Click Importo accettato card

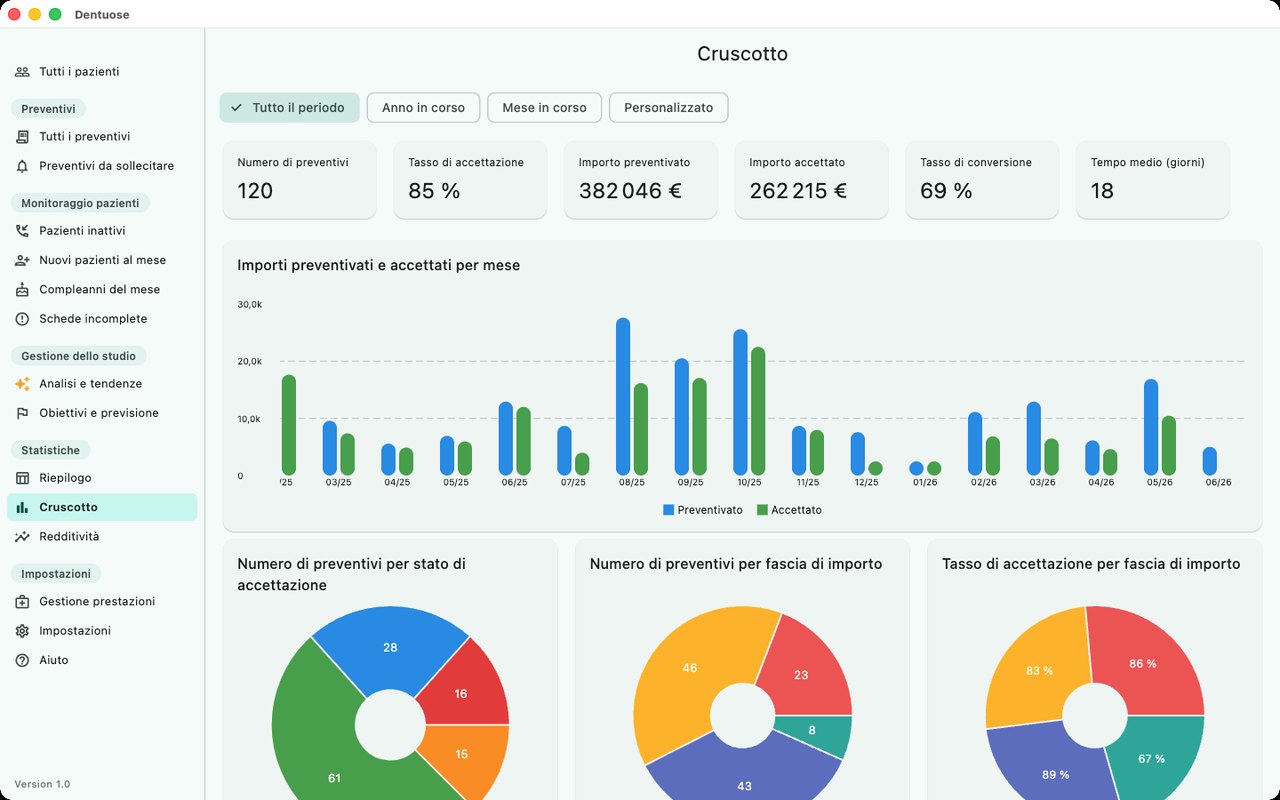pyautogui.click(x=811, y=179)
